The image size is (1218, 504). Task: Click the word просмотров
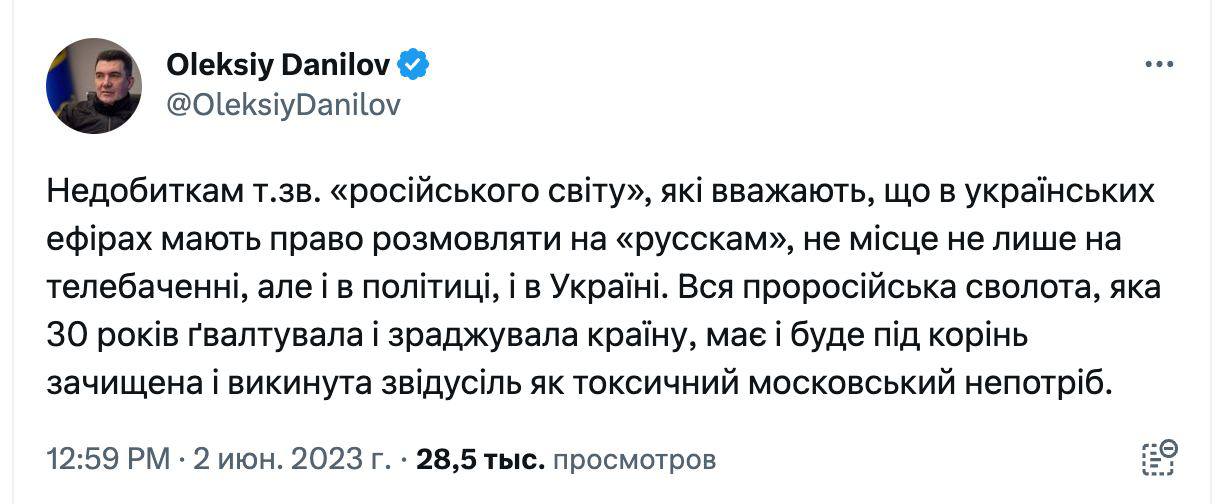tap(634, 460)
